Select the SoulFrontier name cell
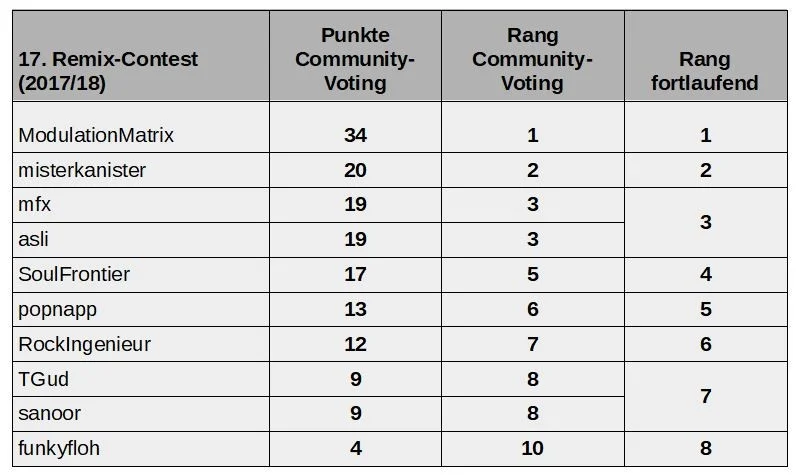Screen dimensions: 798x475 coord(141,274)
